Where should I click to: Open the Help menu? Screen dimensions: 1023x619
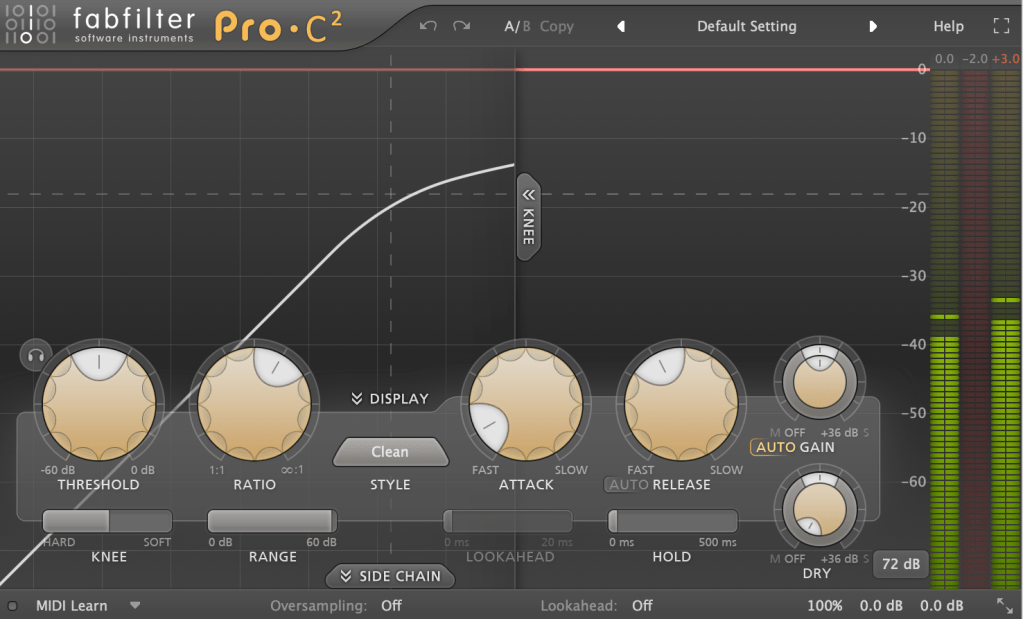point(948,27)
